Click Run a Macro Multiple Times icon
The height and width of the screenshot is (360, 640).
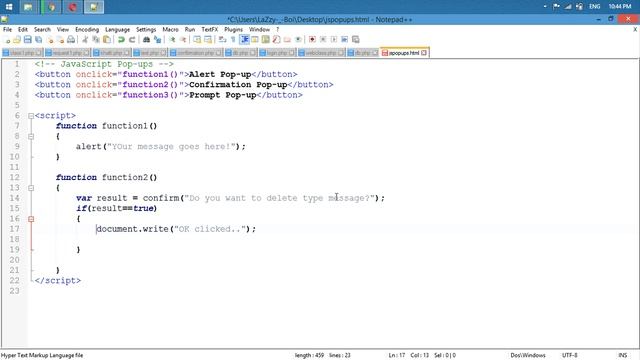[x=344, y=40]
